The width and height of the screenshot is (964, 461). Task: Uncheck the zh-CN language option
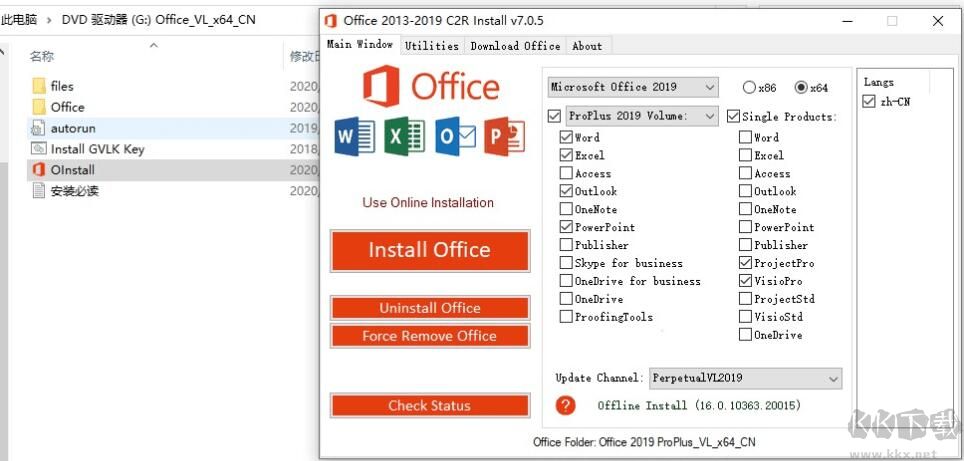(x=869, y=101)
